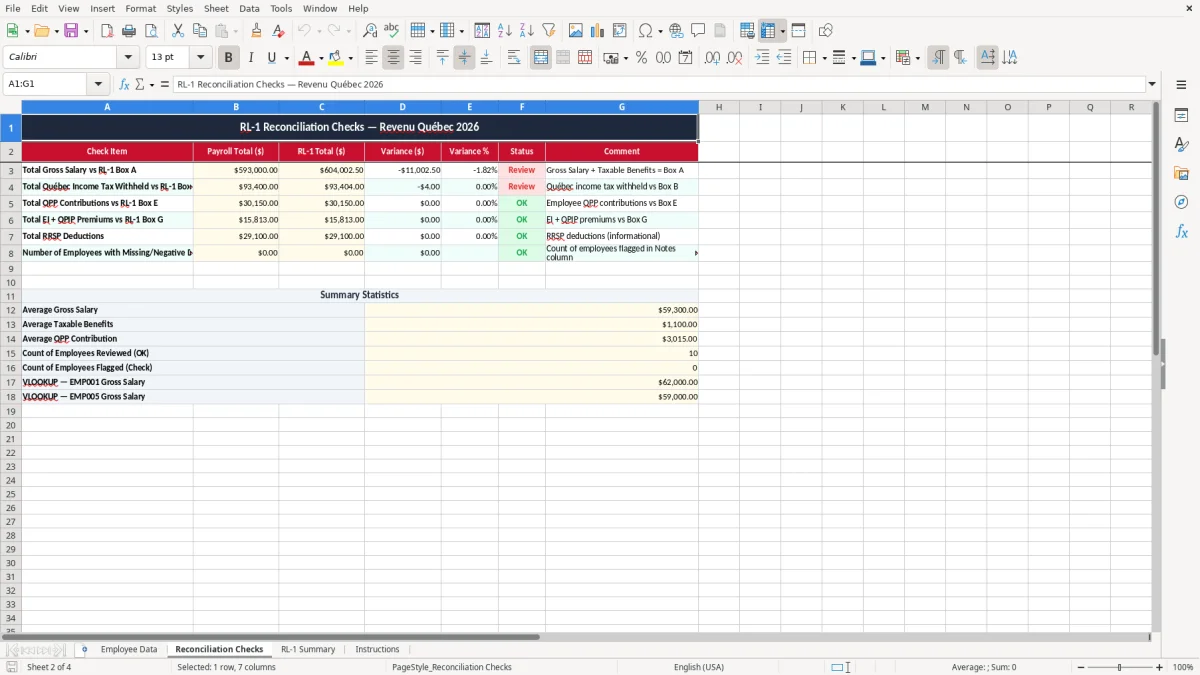Toggle Align Right
Image resolution: width=1200 pixels, height=675 pixels.
415,58
